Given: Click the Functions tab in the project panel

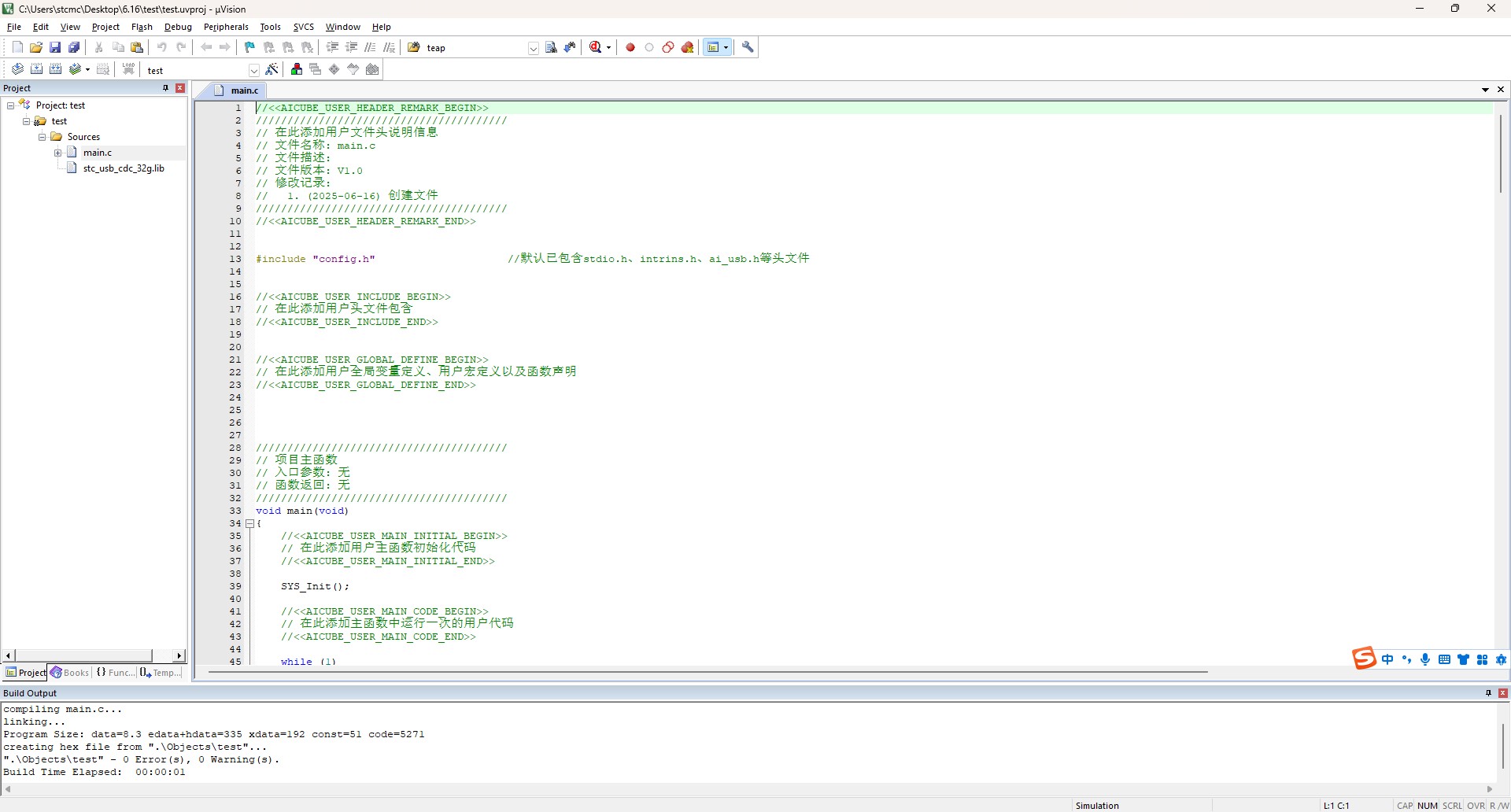Looking at the screenshot, I should click(116, 673).
